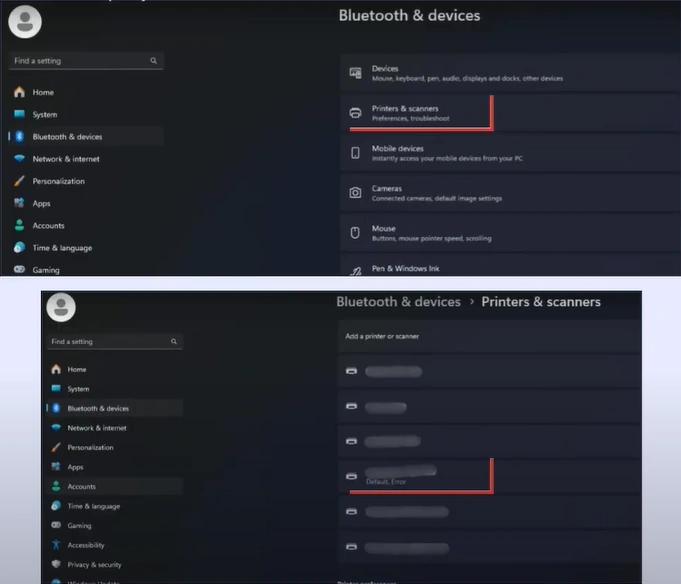Select the Cameras icon
The width and height of the screenshot is (681, 584).
click(x=355, y=192)
